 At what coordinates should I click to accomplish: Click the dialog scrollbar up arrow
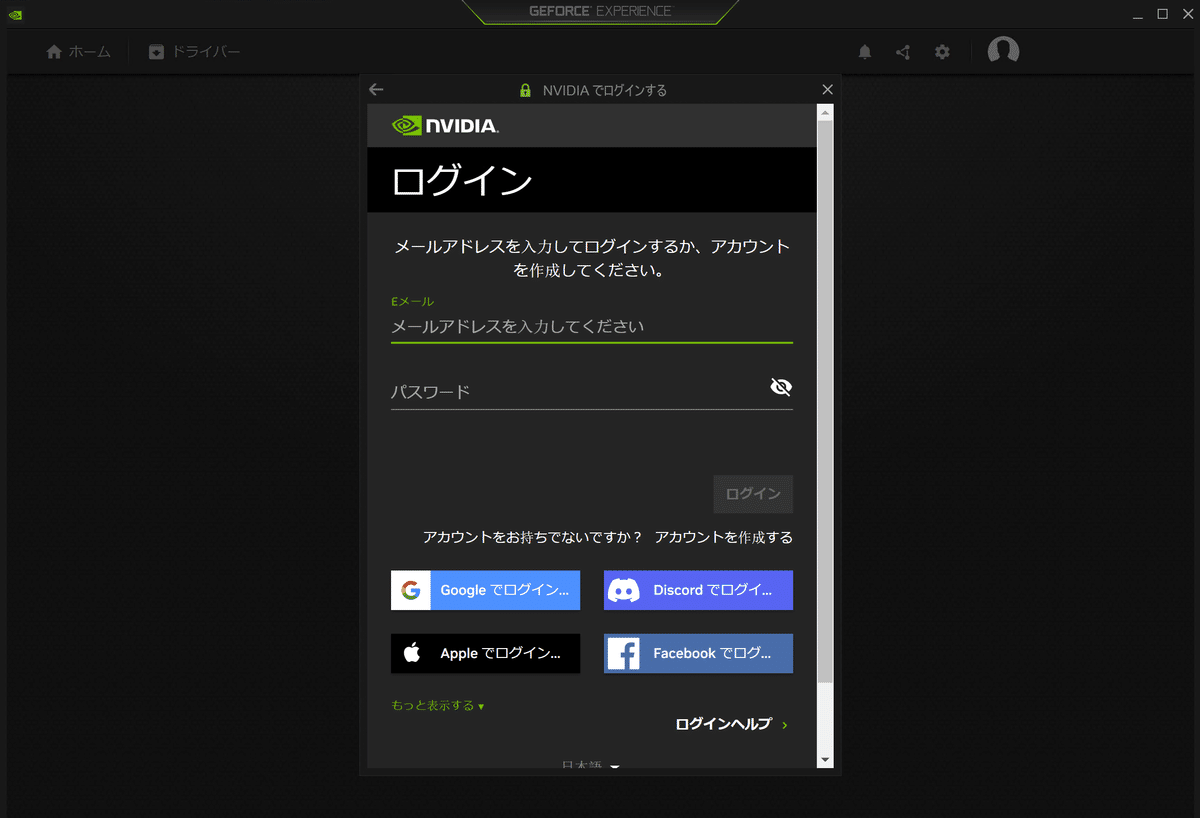[825, 112]
